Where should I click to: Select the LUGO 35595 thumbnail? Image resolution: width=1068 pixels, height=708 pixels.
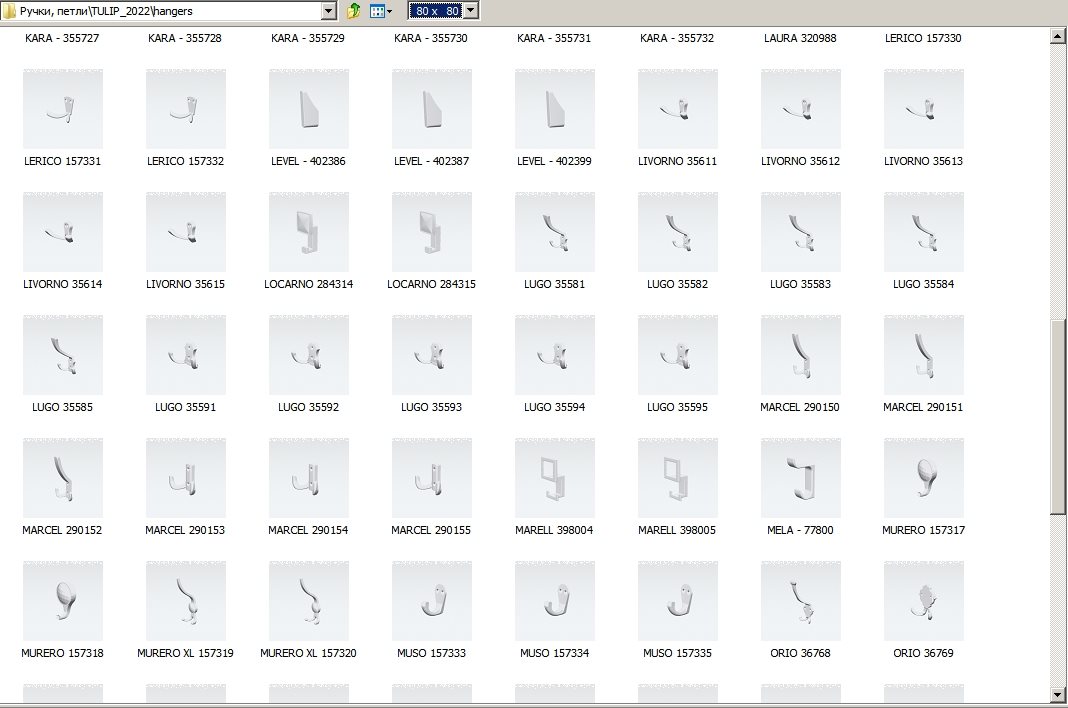(678, 355)
